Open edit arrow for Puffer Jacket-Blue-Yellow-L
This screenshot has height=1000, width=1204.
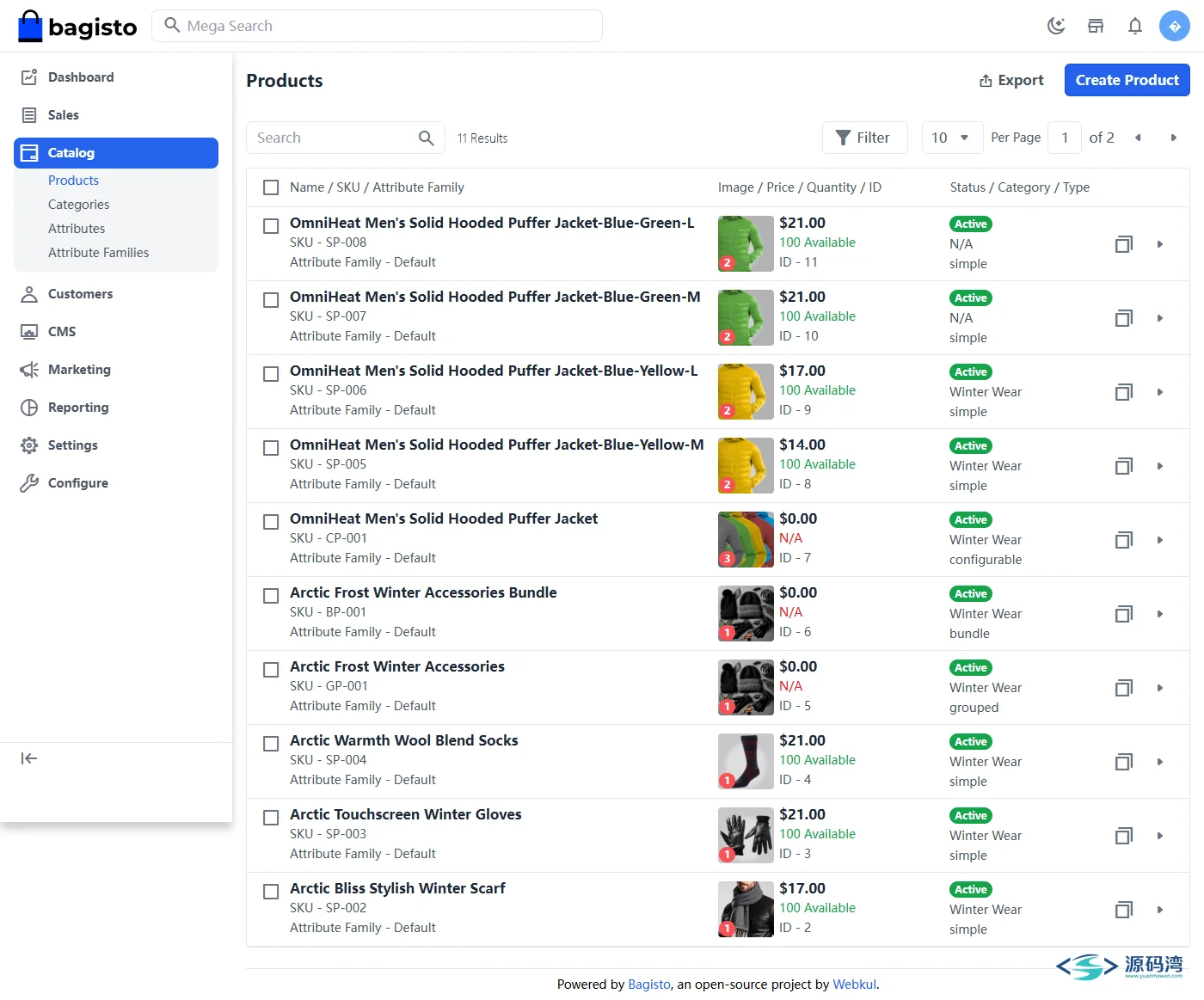(x=1160, y=392)
